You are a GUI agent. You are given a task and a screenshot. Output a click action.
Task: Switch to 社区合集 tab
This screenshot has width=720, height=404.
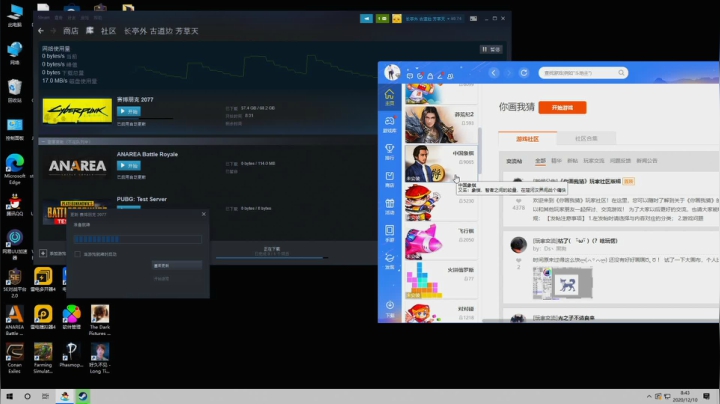click(586, 139)
